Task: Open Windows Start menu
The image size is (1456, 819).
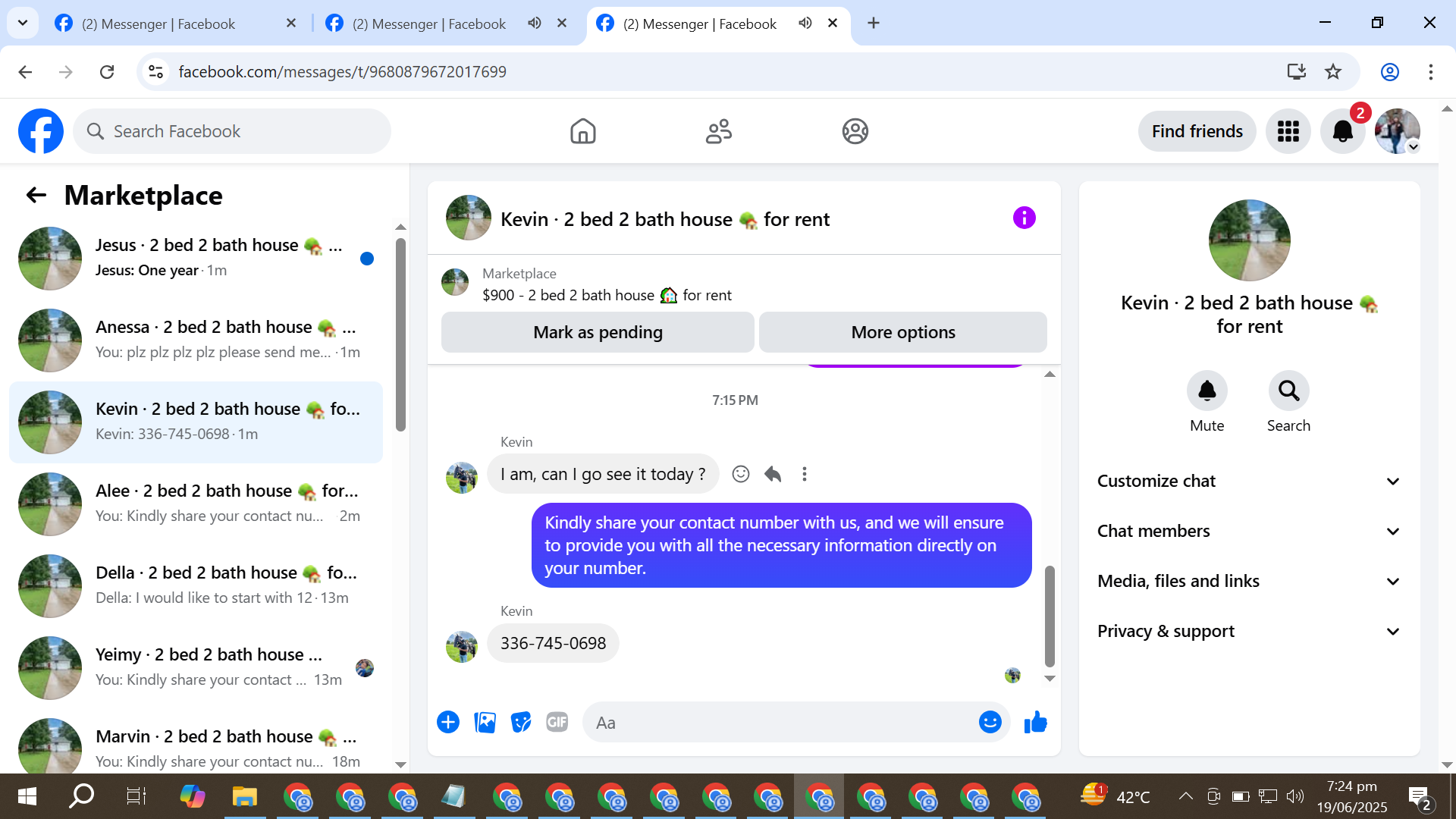Action: pyautogui.click(x=27, y=796)
